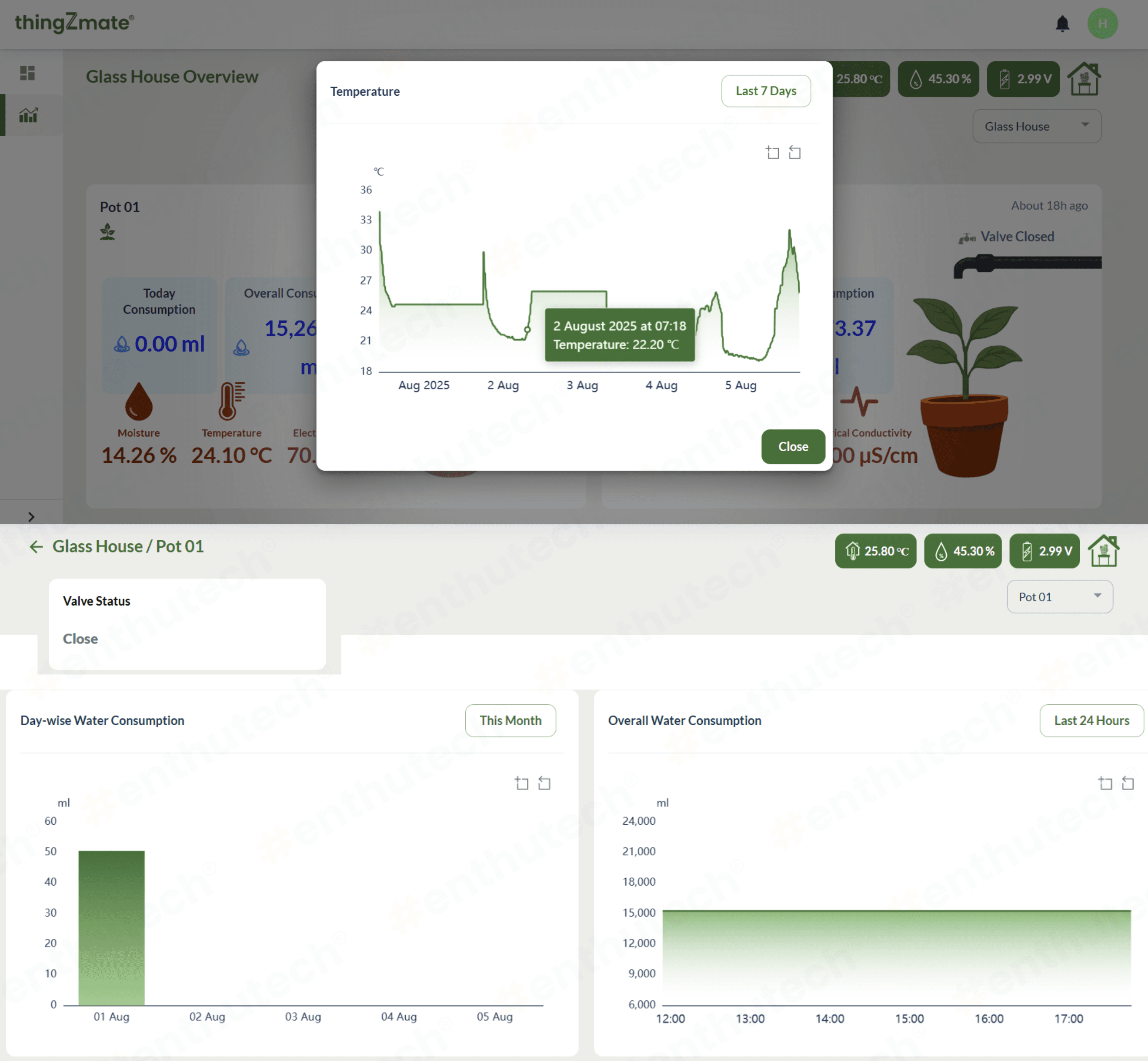Click the About 18h ago timestamp
The image size is (1148, 1061).
click(x=1049, y=205)
